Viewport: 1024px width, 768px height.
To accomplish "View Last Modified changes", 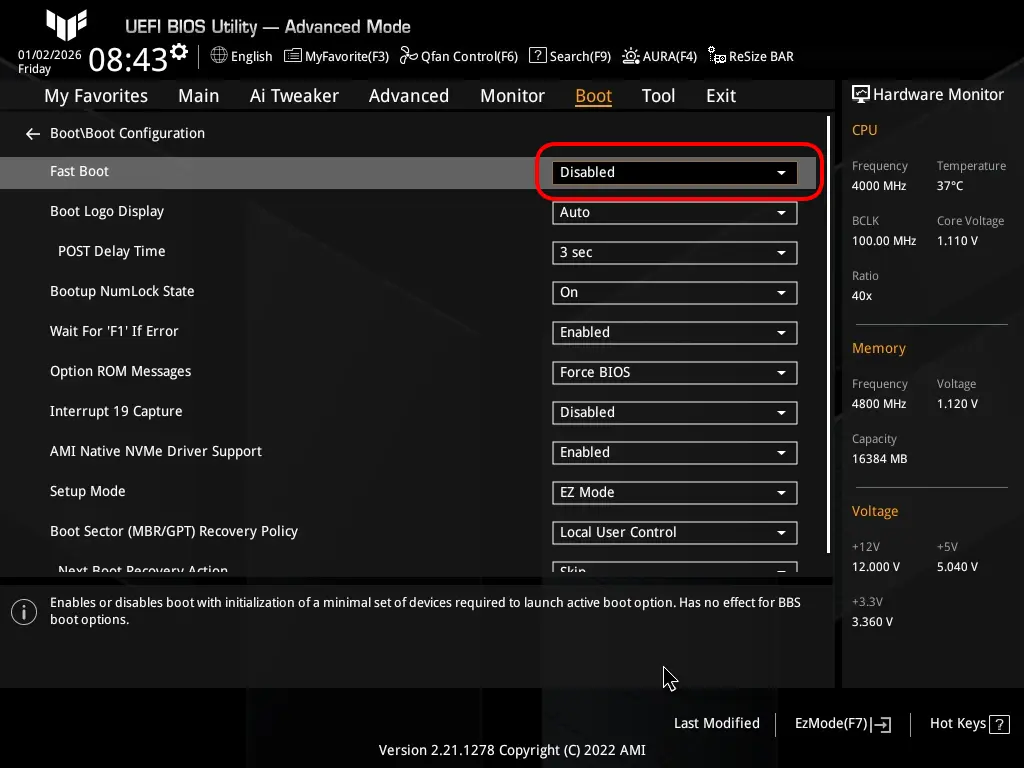I will click(x=716, y=723).
